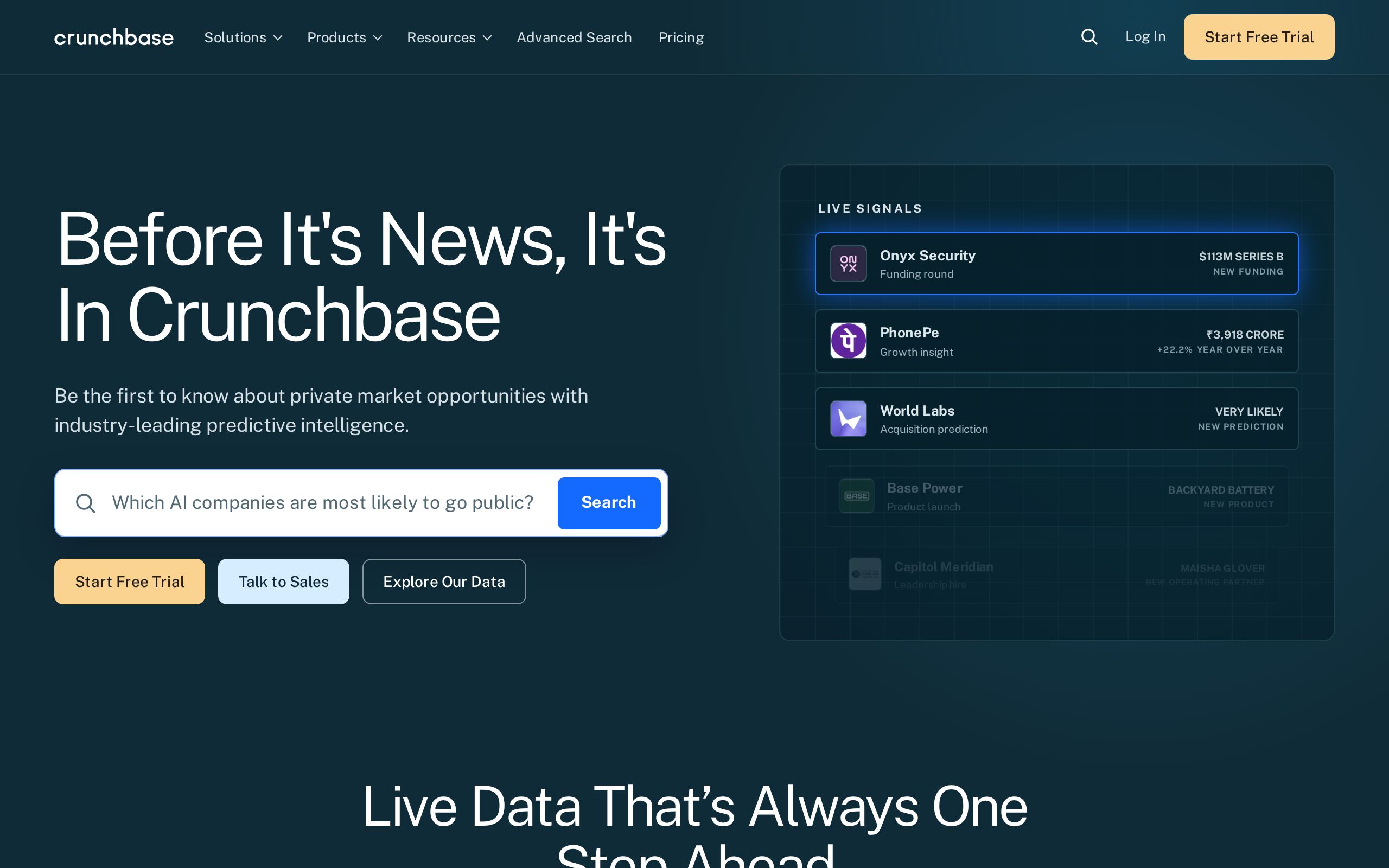The width and height of the screenshot is (1389, 868).
Task: Open the Onyx Security company name
Action: click(927, 256)
